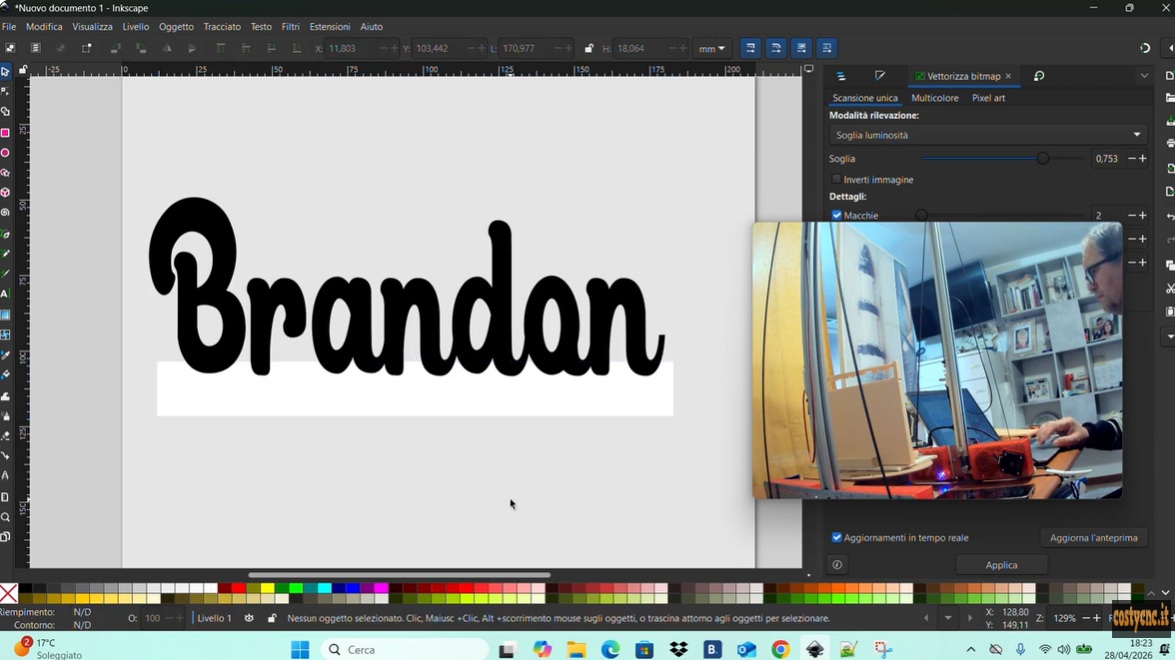Image resolution: width=1175 pixels, height=660 pixels.
Task: Select the Spiral tool
Action: (5, 213)
